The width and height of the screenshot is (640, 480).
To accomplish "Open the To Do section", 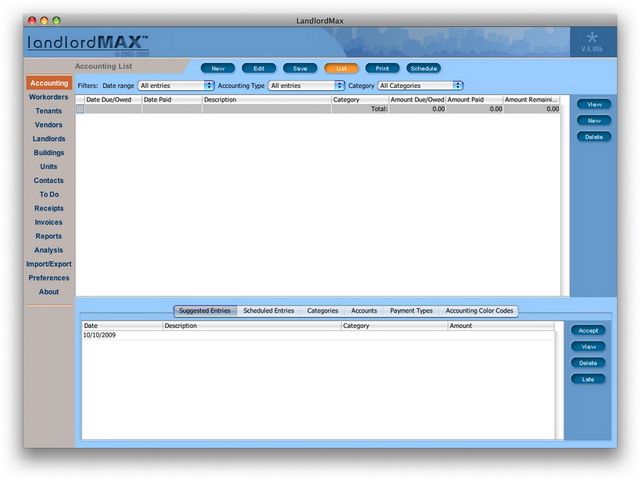I will [x=49, y=194].
